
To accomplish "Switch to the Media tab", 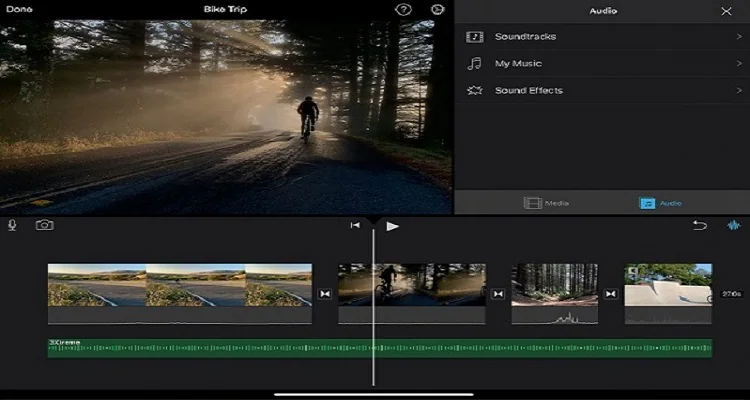I will pos(546,203).
